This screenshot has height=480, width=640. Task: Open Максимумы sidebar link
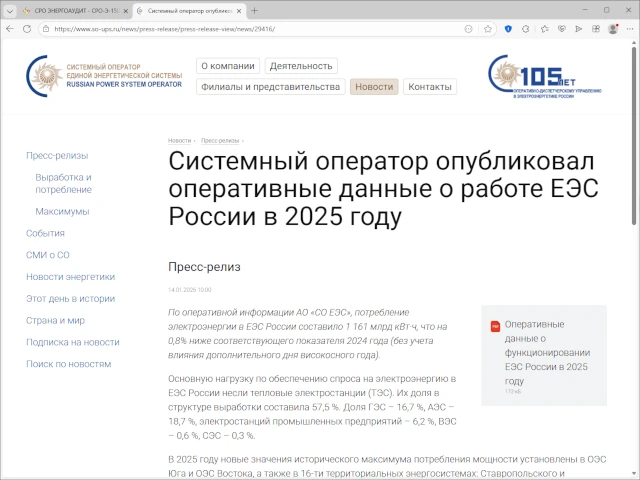(62, 211)
